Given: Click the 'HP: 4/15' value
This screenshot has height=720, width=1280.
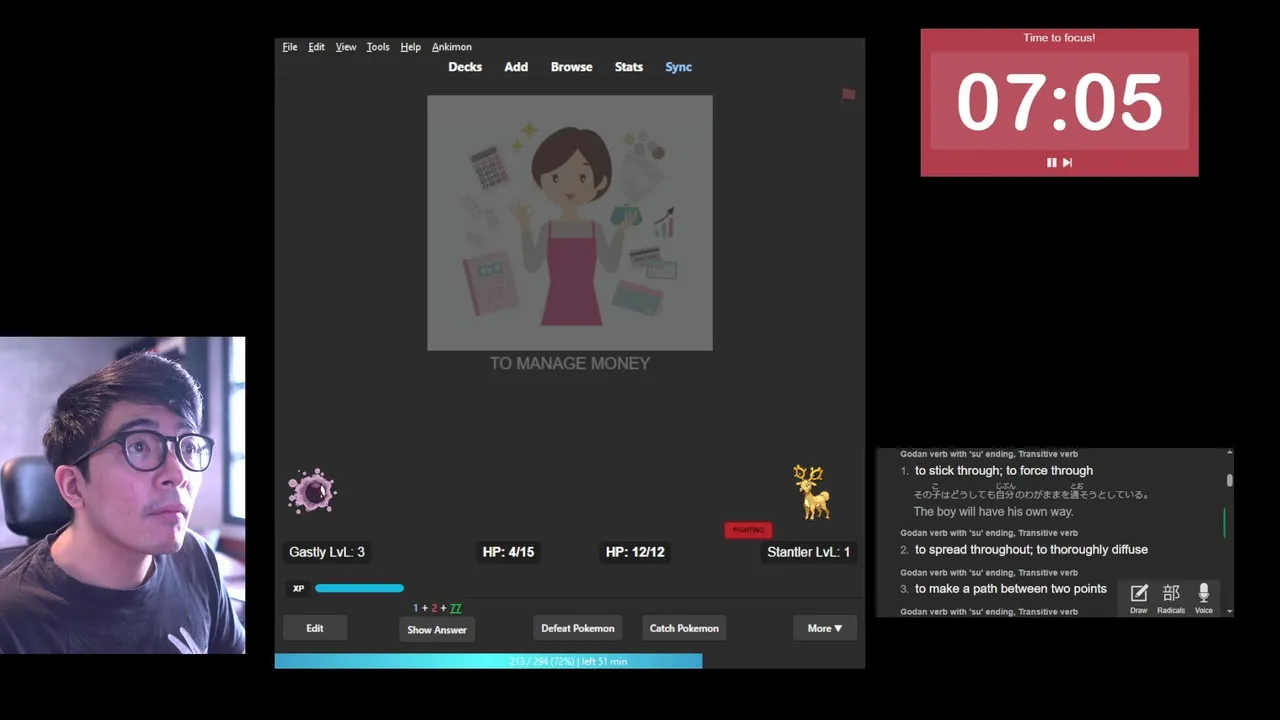Looking at the screenshot, I should (508, 552).
